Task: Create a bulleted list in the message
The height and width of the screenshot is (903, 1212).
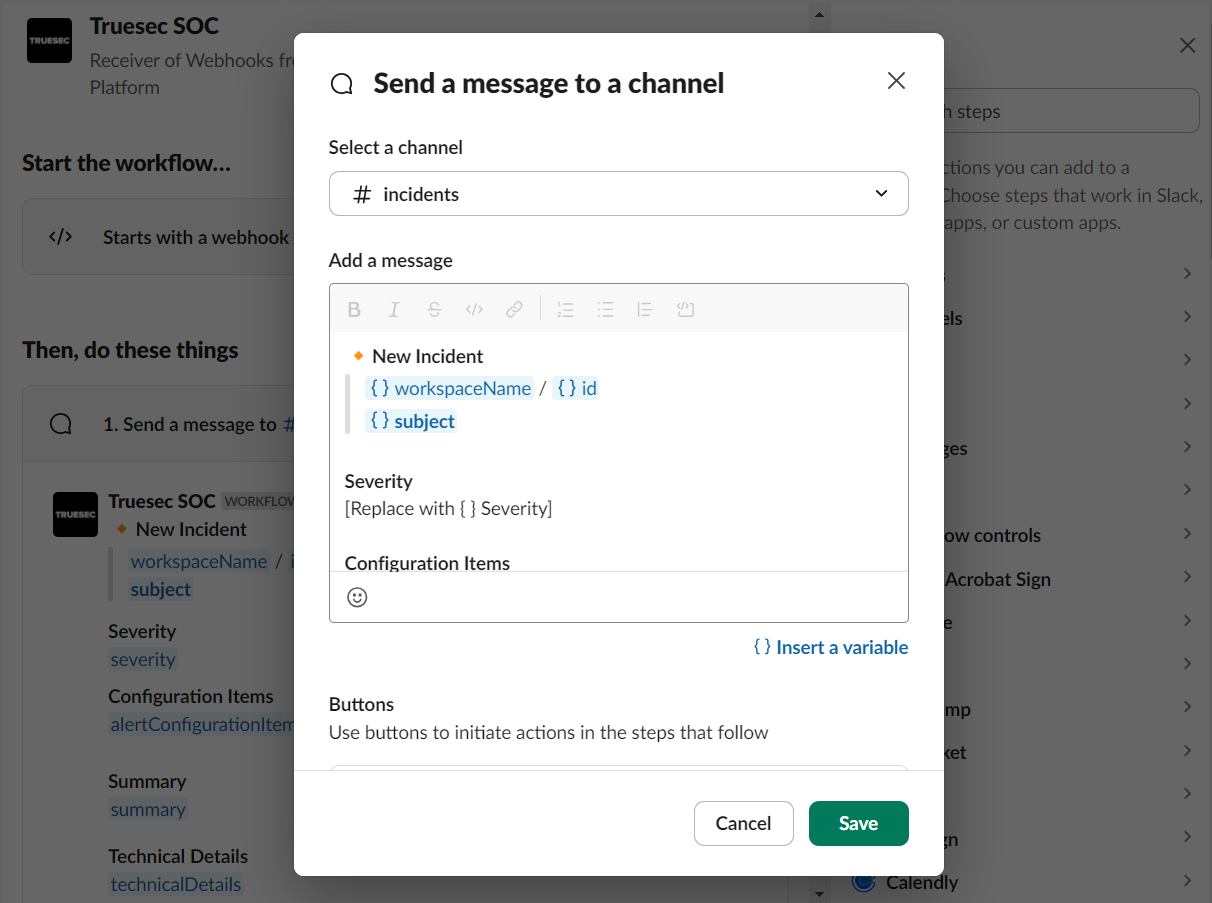Action: click(x=605, y=309)
